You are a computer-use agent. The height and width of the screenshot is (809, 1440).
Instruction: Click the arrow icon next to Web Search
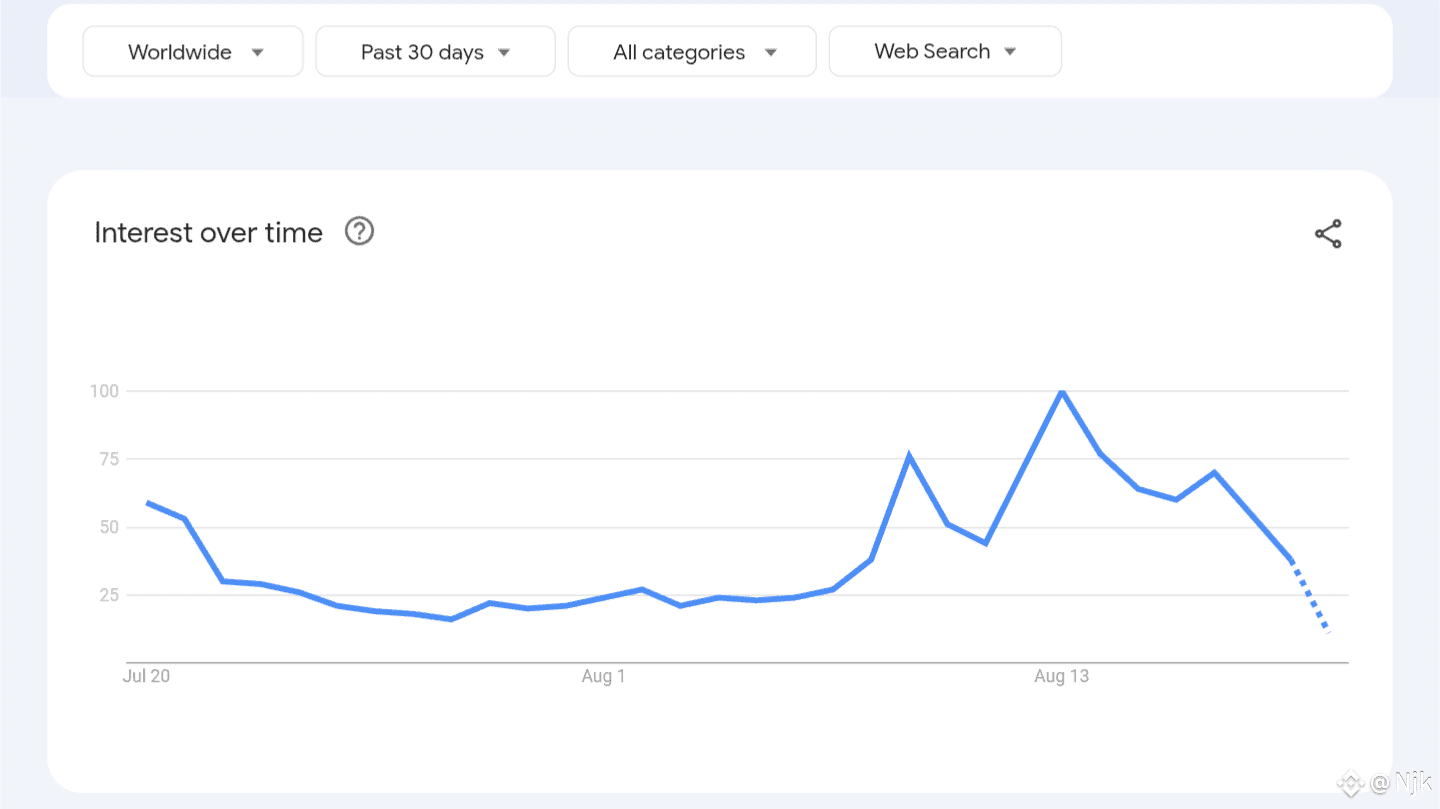coord(1010,52)
